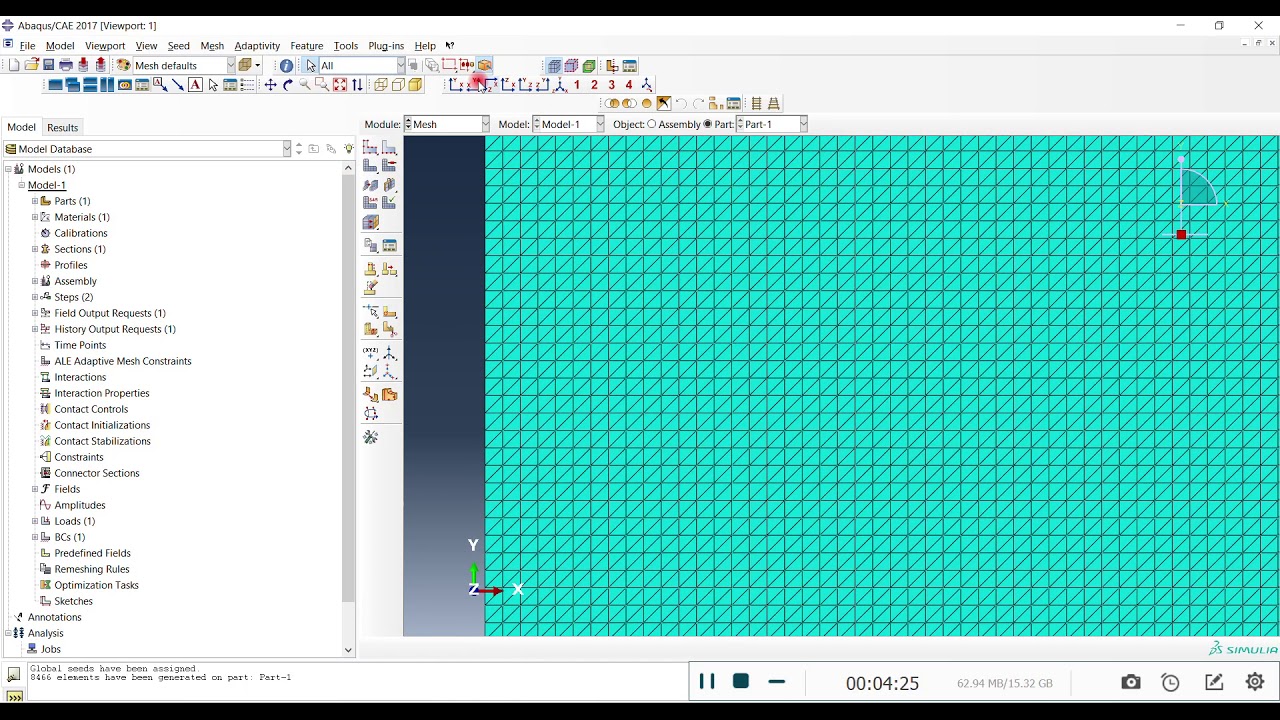Screen dimensions: 1280x720
Task: Open the Module dropdown showing Mesh
Action: click(x=447, y=124)
